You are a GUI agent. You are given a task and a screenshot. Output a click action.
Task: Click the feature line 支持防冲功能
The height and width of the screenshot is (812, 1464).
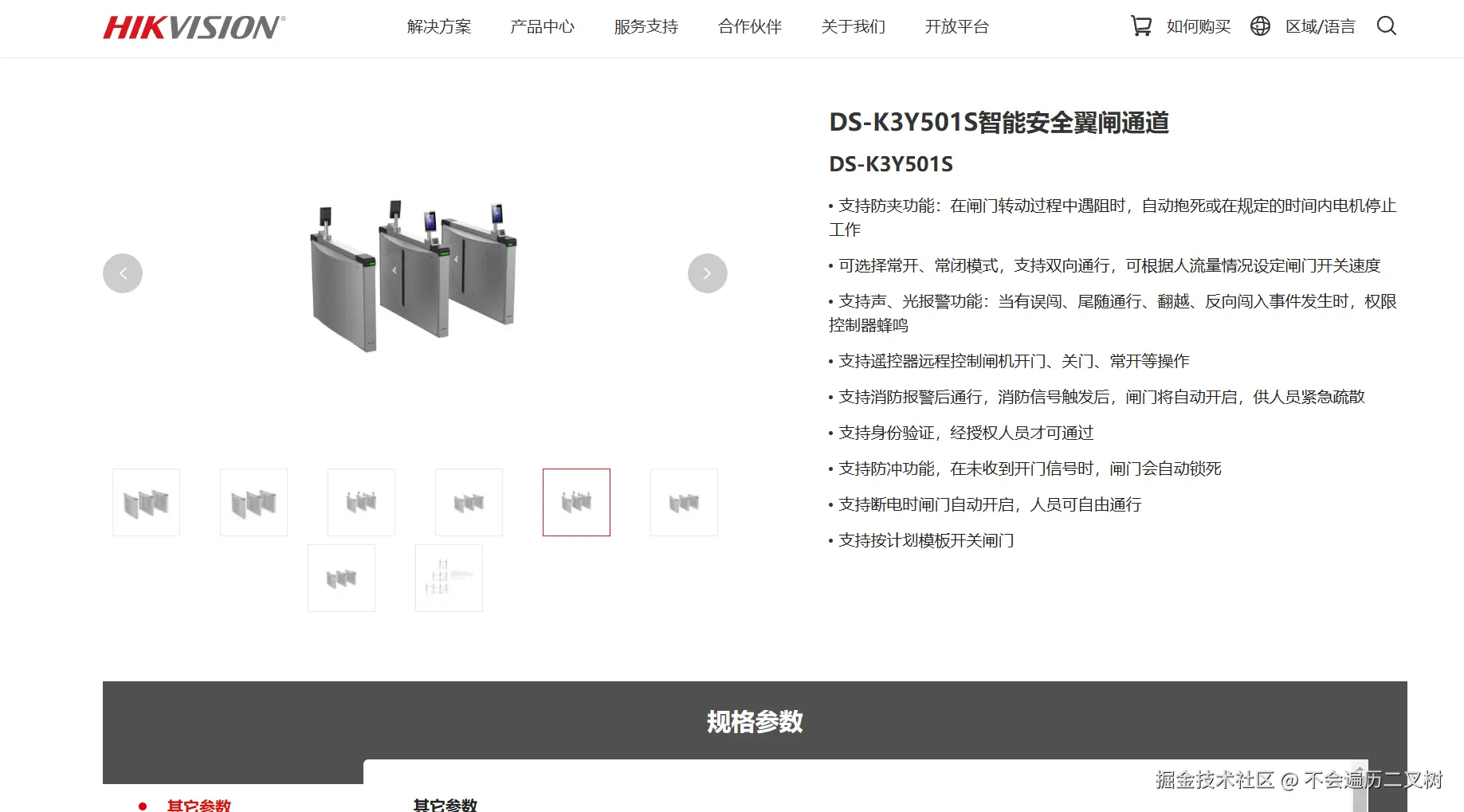tap(1025, 469)
